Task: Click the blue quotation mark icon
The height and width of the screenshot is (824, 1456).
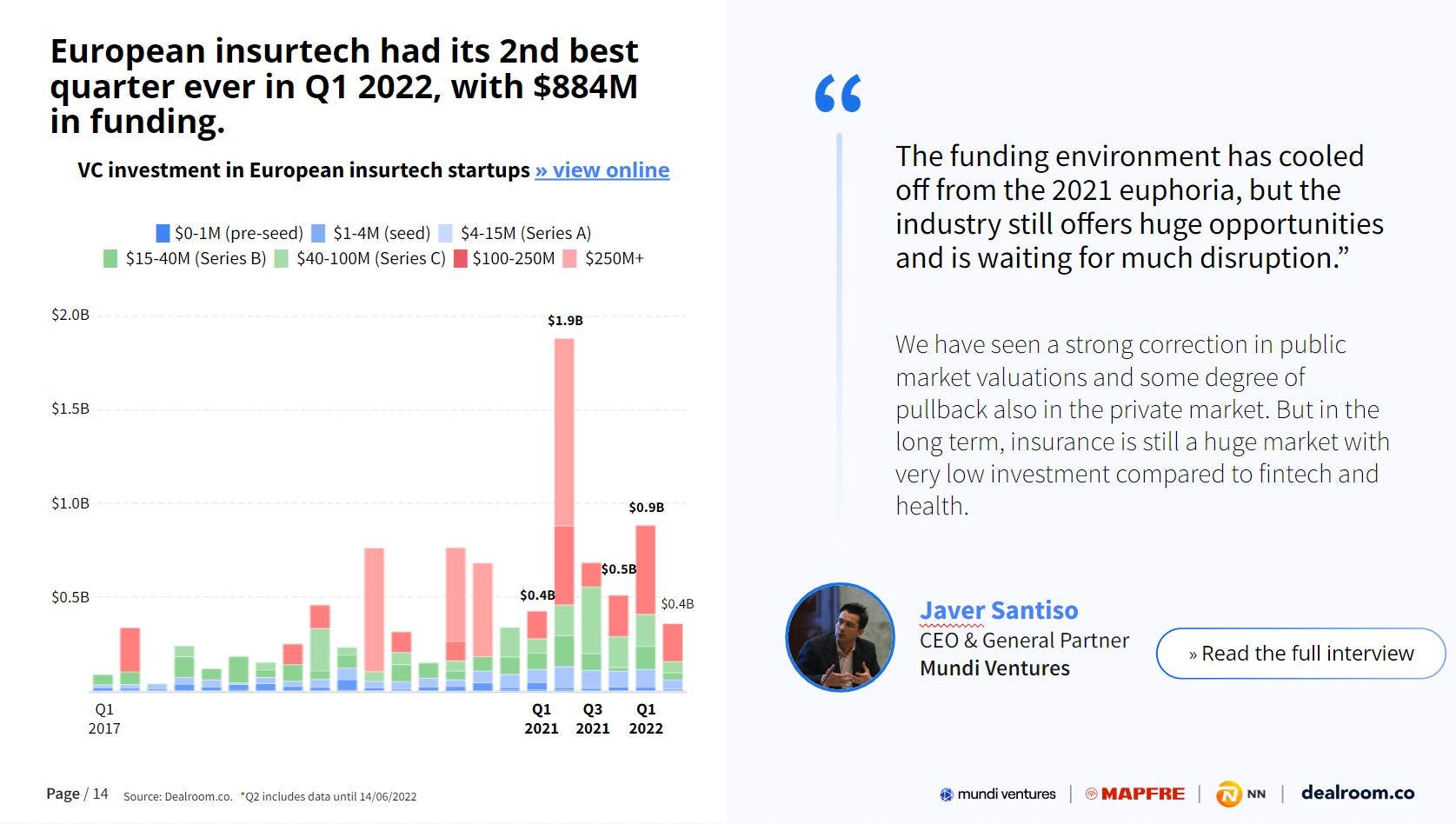Action: click(838, 94)
